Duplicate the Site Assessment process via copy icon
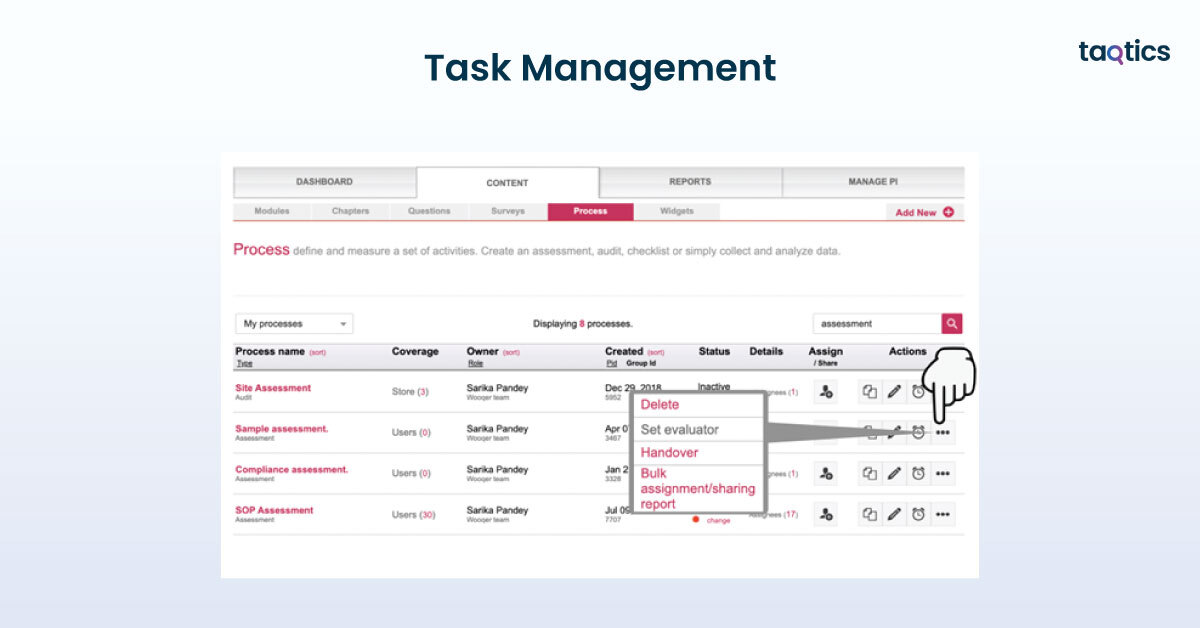The image size is (1200, 628). click(870, 392)
